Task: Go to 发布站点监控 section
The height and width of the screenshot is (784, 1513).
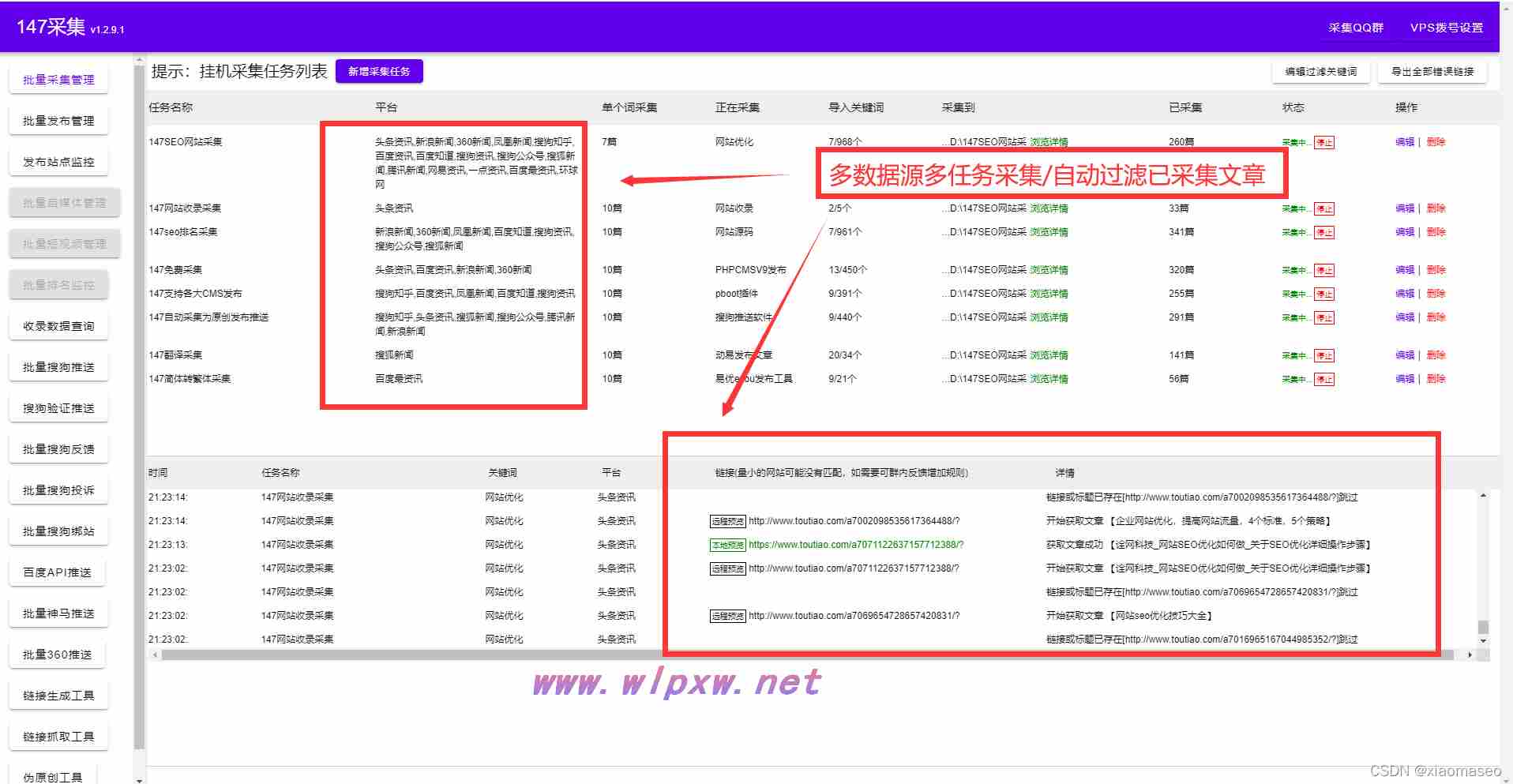Action: (58, 162)
